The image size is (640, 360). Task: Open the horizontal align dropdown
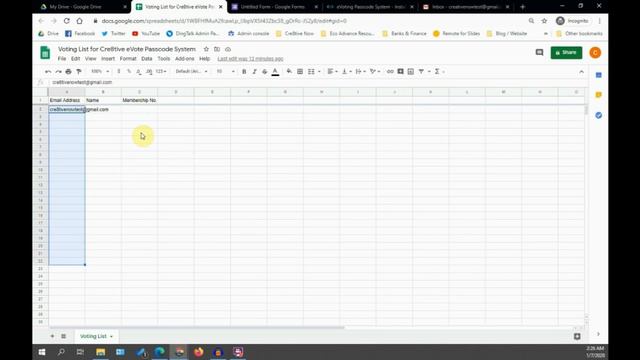pos(332,71)
